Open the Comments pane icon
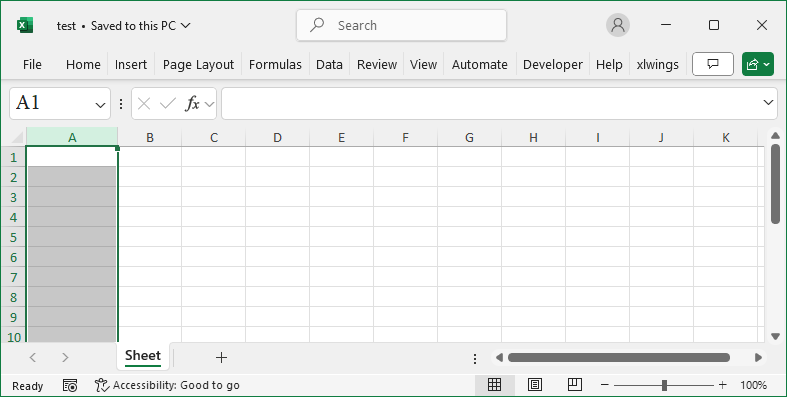This screenshot has width=787, height=397. (713, 64)
